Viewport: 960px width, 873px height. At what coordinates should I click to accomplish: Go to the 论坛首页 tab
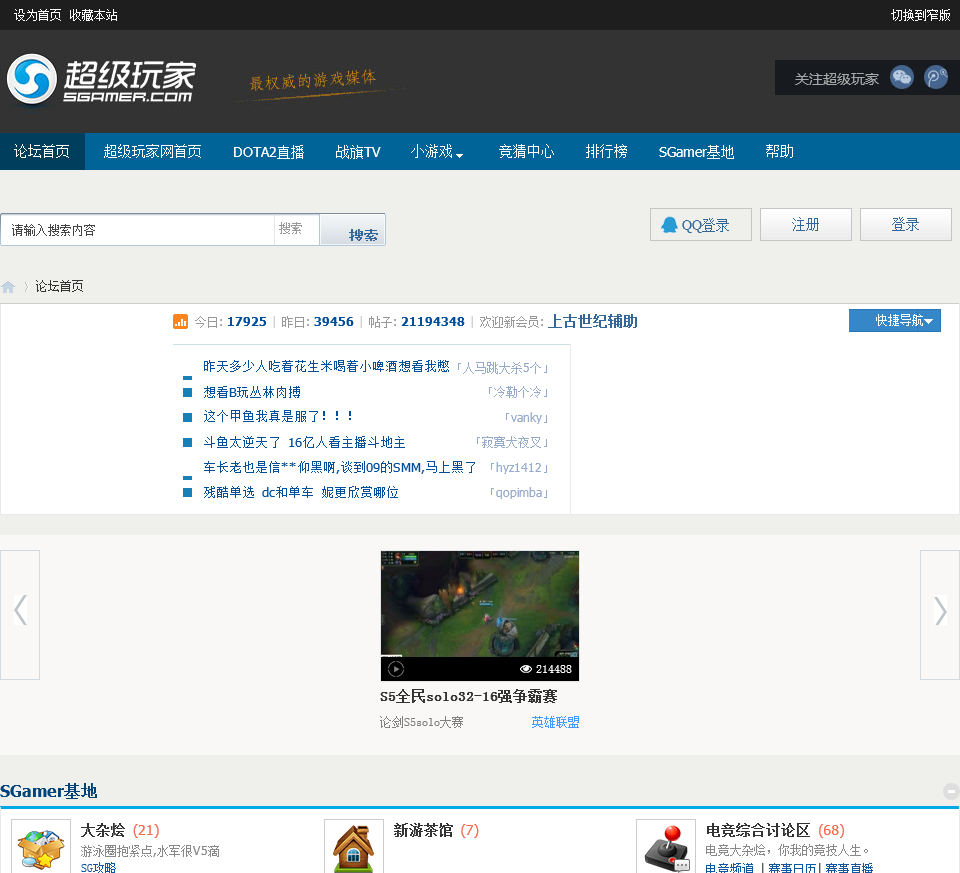[42, 151]
